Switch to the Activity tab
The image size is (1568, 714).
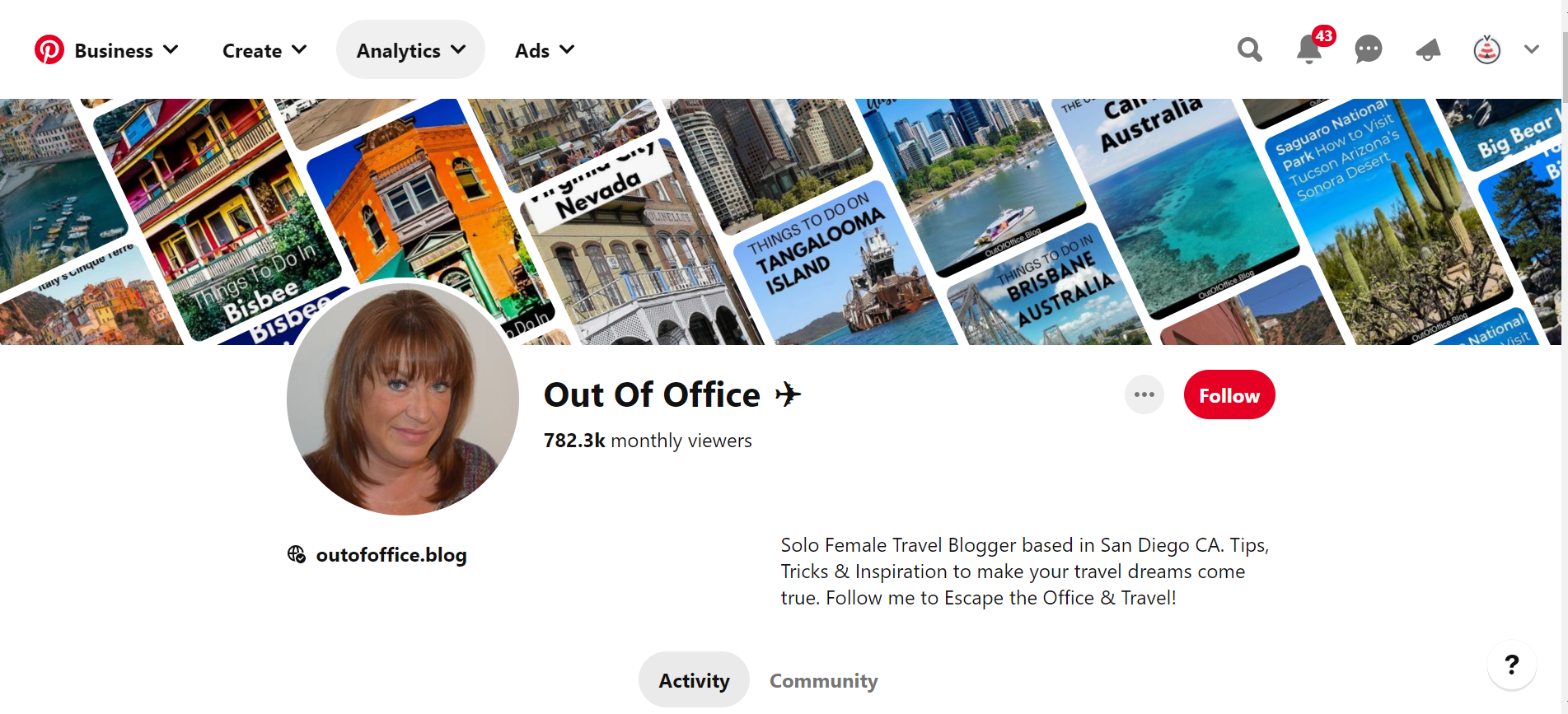click(x=694, y=680)
